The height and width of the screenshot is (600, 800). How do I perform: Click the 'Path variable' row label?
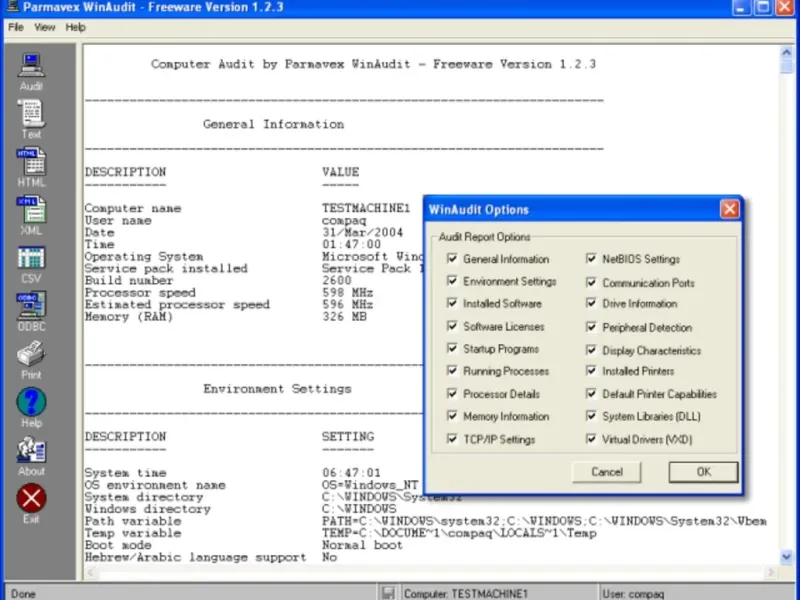point(133,521)
